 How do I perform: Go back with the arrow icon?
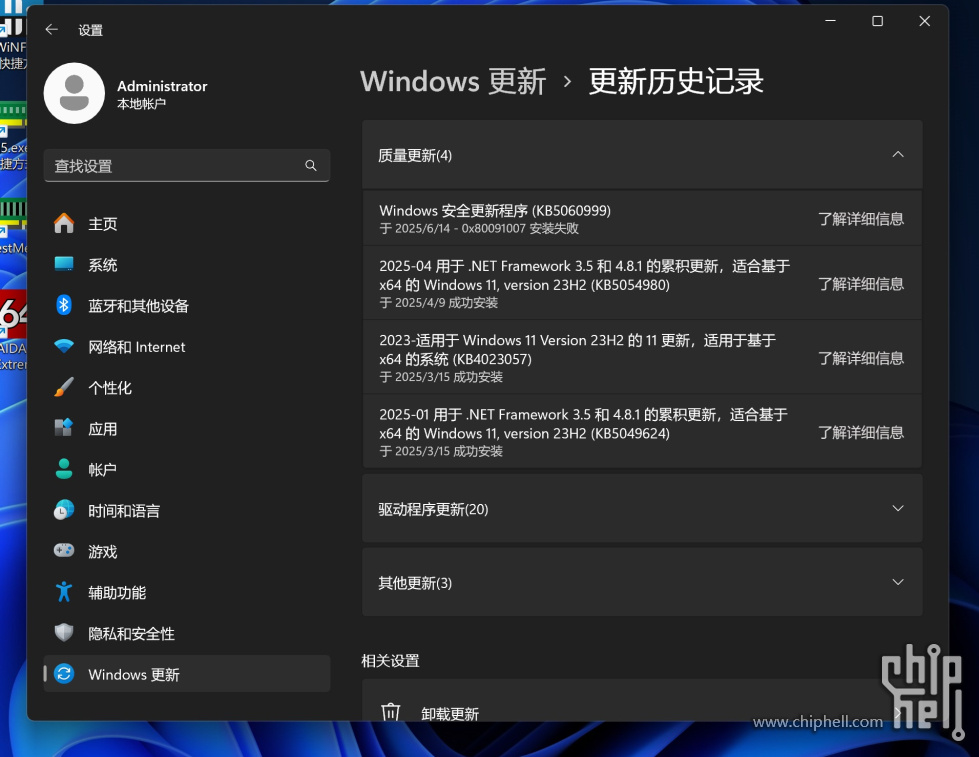[52, 29]
